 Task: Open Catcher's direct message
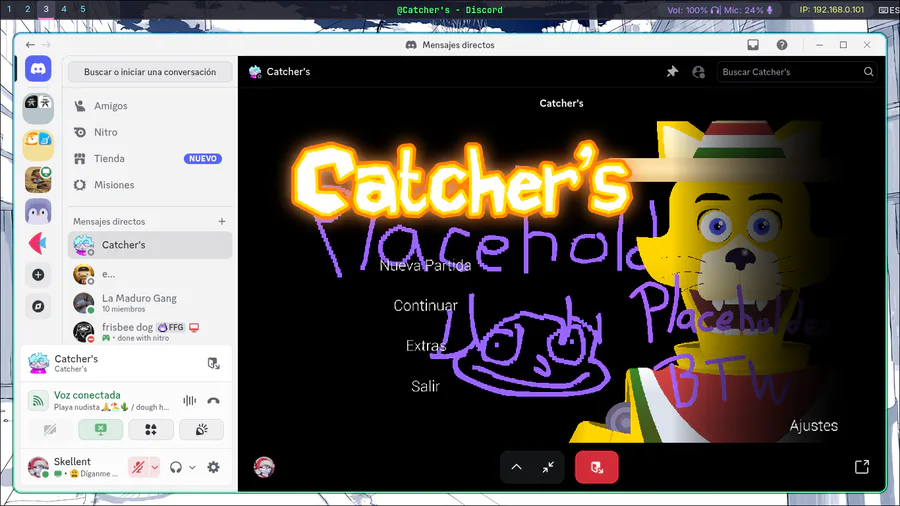click(x=150, y=245)
